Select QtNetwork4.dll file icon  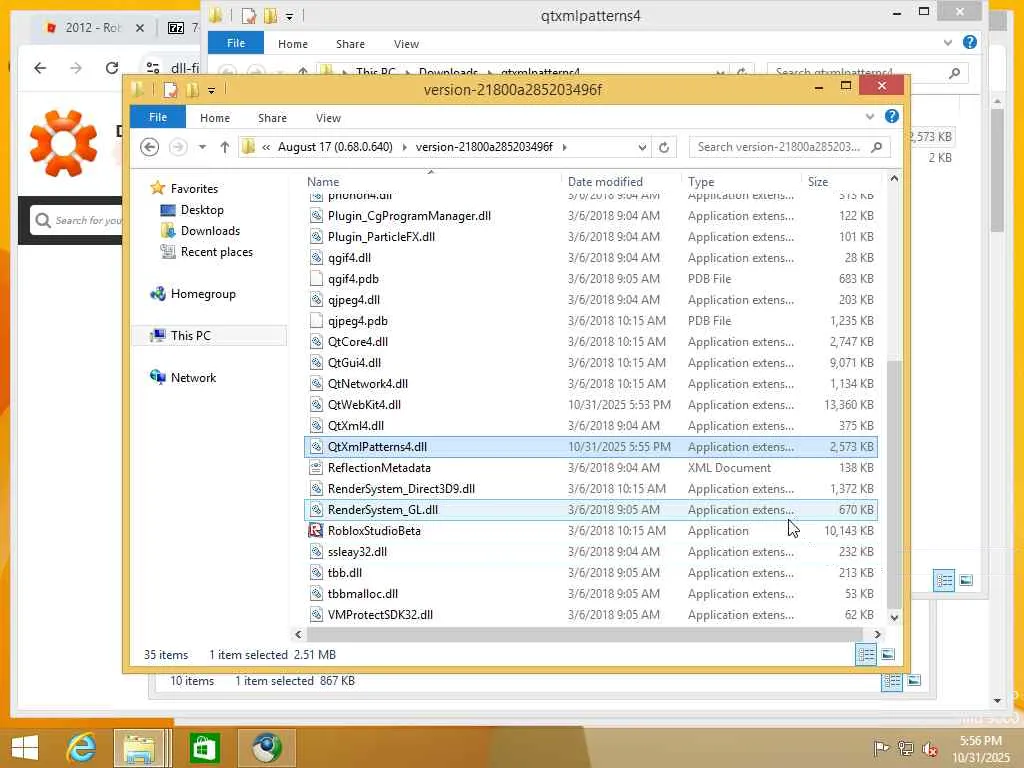click(x=316, y=384)
